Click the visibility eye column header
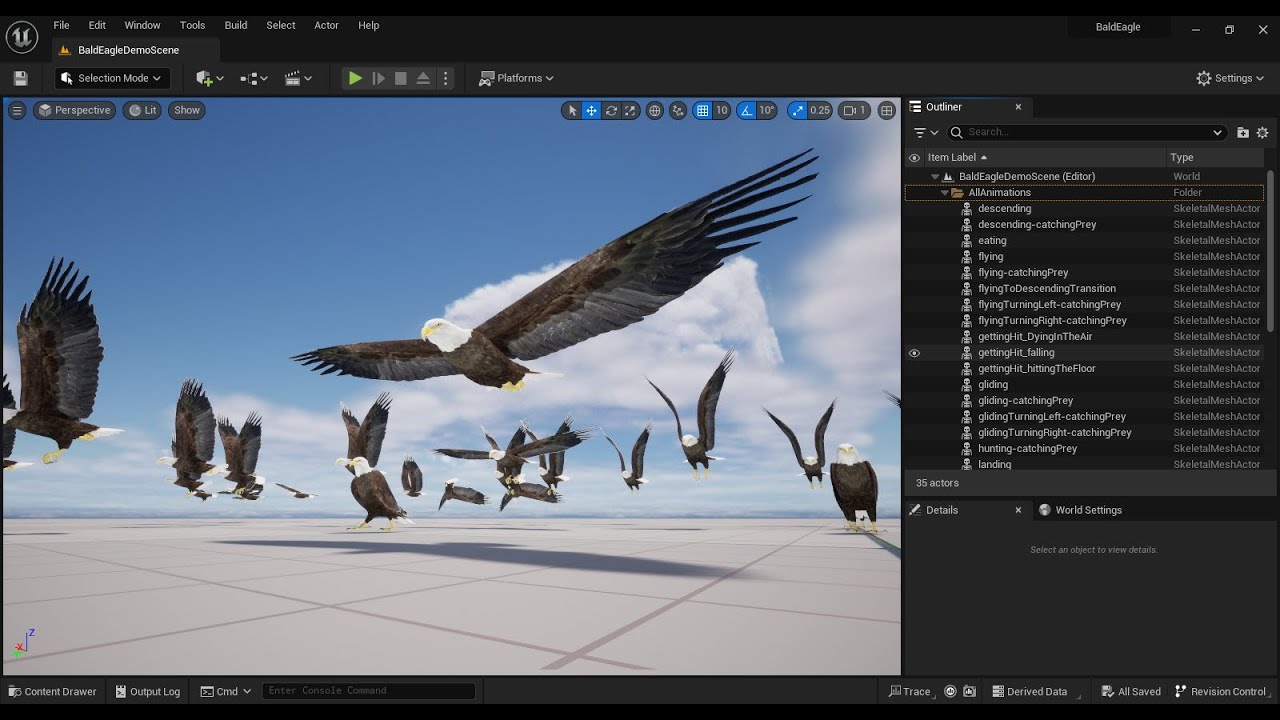 [x=914, y=157]
